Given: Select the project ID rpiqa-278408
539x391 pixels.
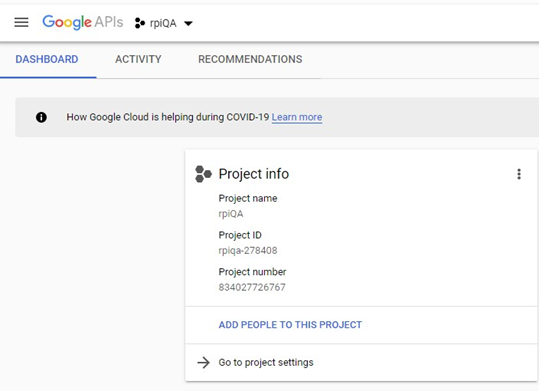Looking at the screenshot, I should click(248, 250).
